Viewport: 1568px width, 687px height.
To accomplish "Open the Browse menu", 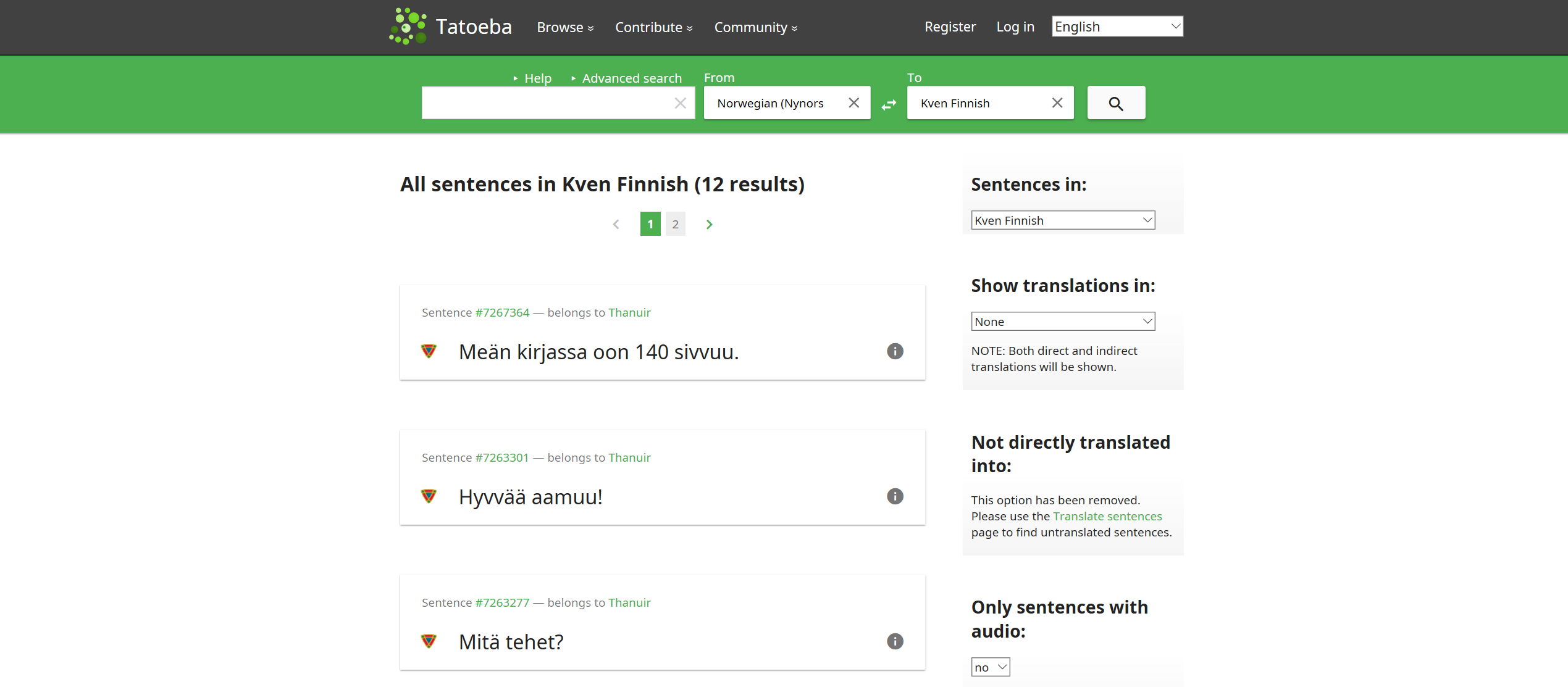I will (x=564, y=27).
